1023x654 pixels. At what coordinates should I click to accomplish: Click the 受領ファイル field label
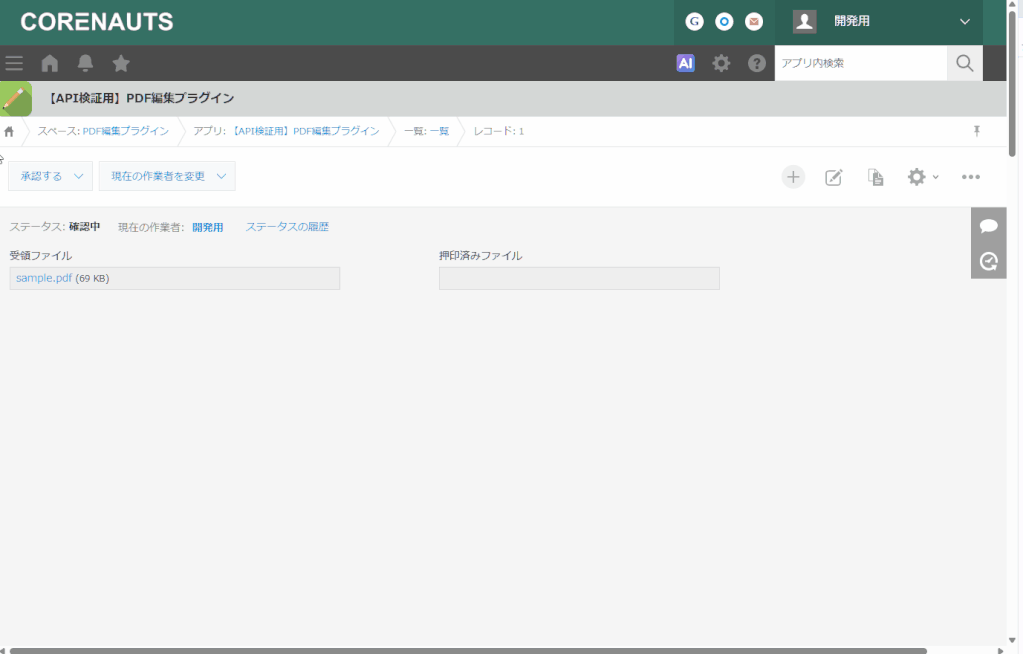pos(40,256)
